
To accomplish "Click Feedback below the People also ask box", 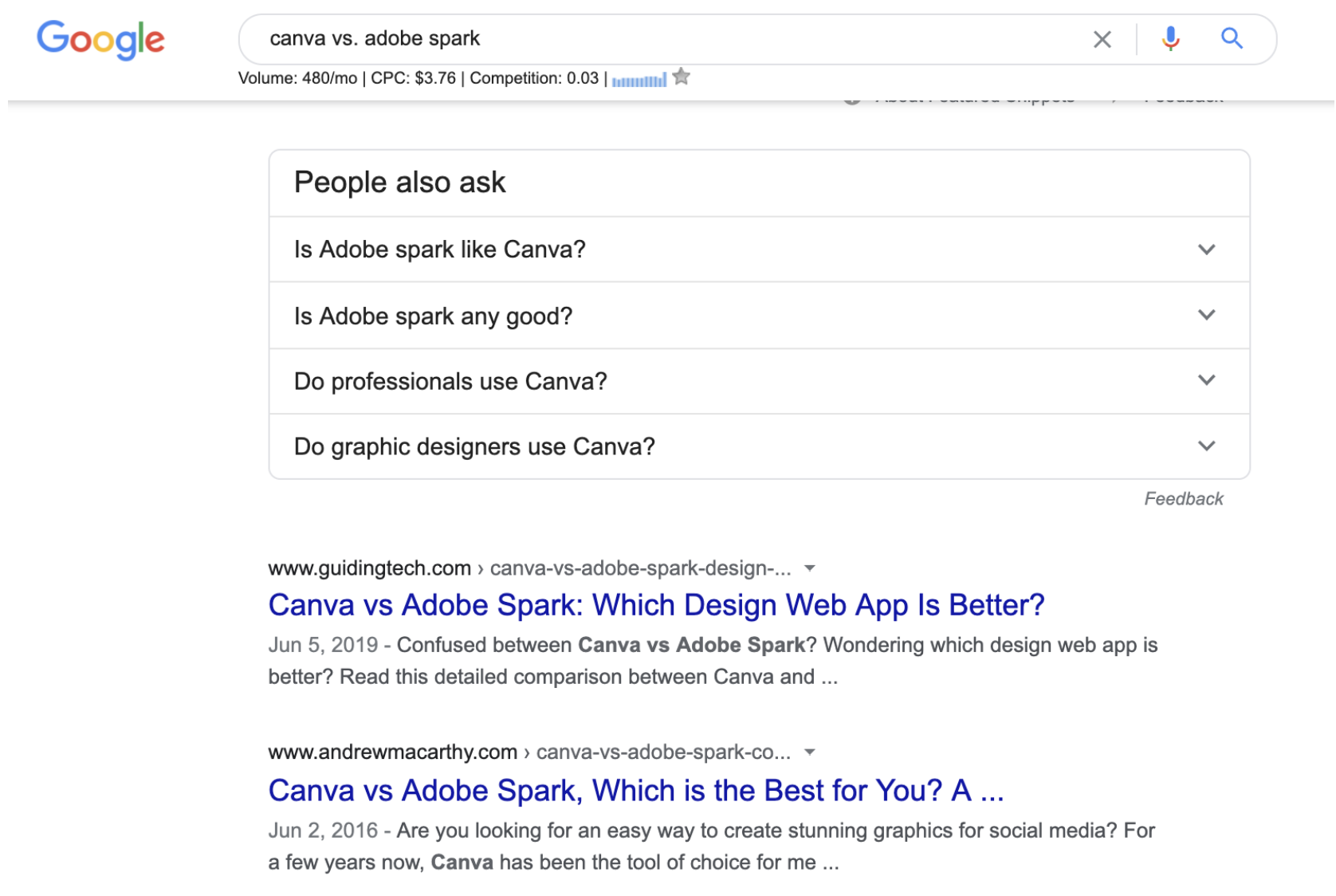I will (1183, 499).
